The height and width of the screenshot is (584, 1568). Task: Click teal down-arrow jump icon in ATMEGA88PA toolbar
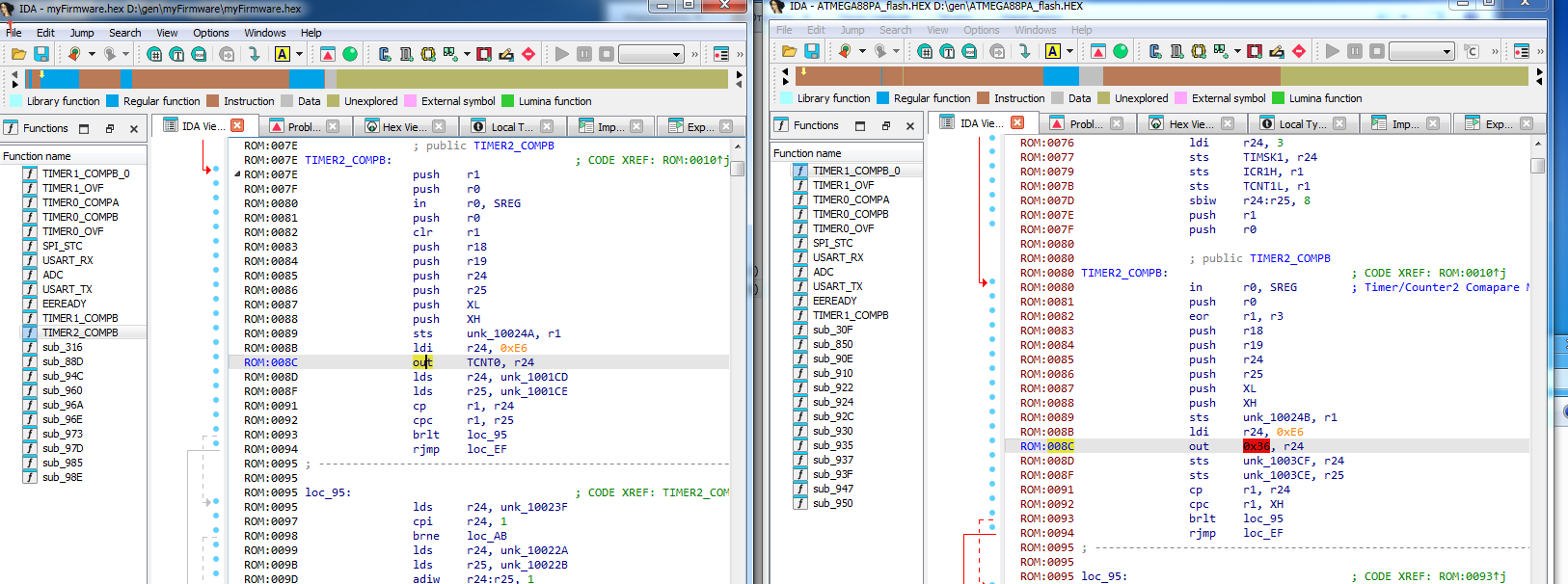pos(1024,51)
